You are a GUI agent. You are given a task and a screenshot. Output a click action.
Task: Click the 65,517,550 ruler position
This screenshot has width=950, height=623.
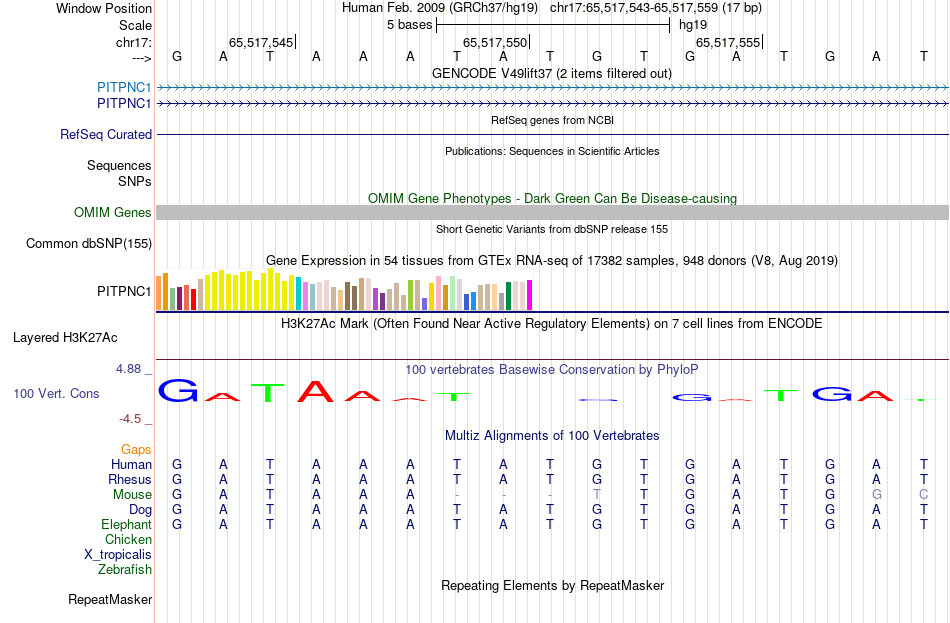coord(495,42)
